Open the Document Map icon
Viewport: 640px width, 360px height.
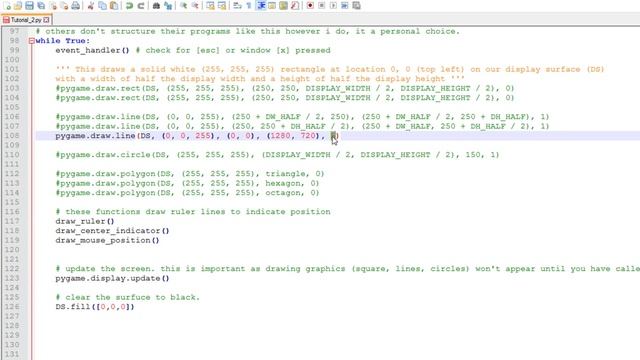[283, 6]
